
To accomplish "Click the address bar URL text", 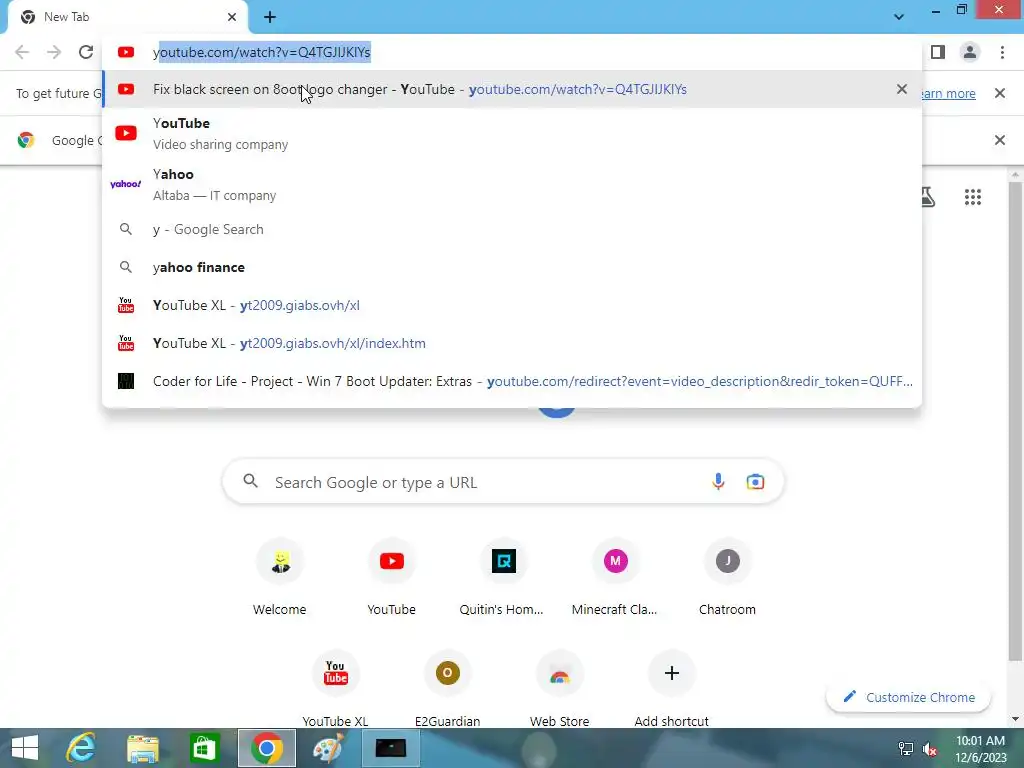I will click(262, 52).
